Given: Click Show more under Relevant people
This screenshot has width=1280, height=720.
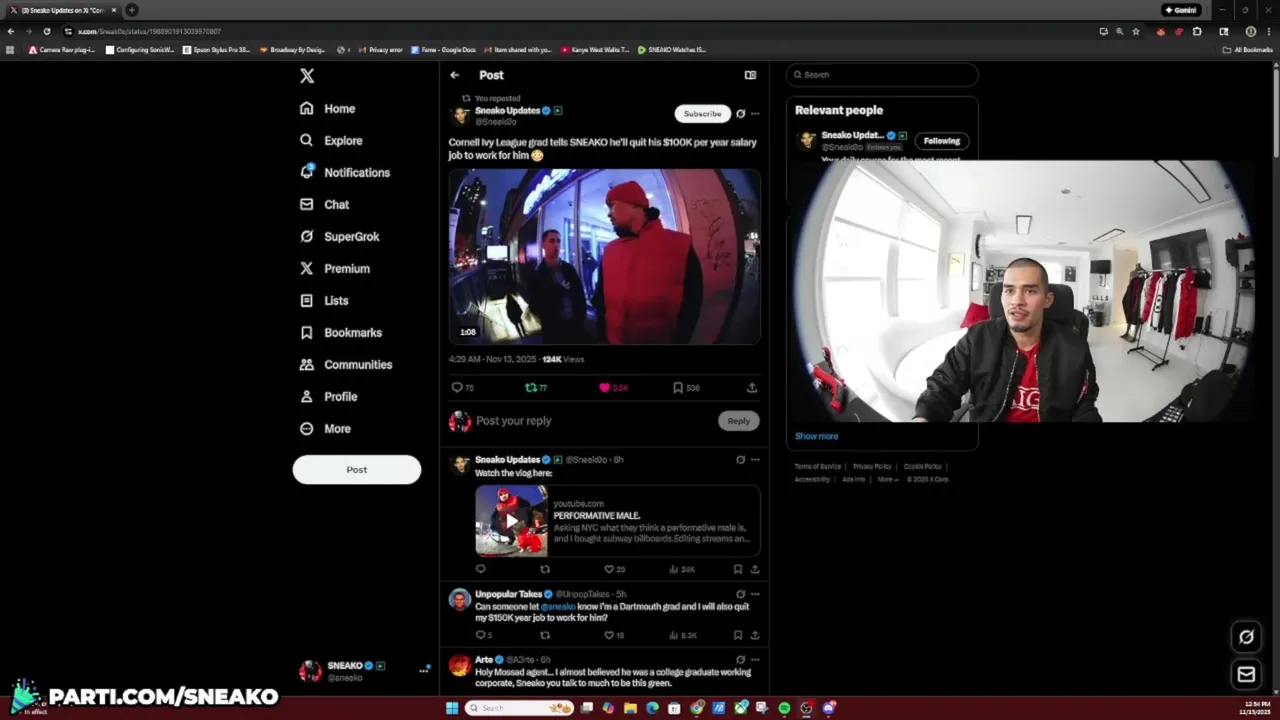Looking at the screenshot, I should 816,436.
